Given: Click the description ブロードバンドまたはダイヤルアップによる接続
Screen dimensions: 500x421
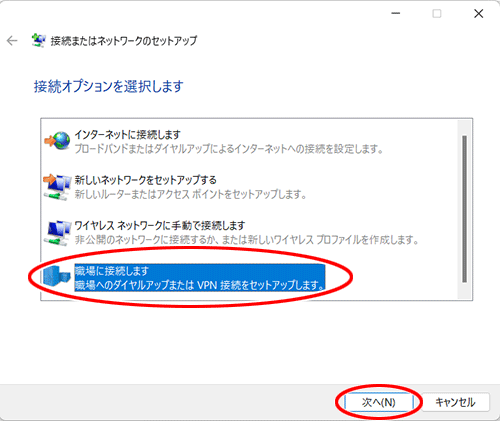Looking at the screenshot, I should click(x=229, y=149).
